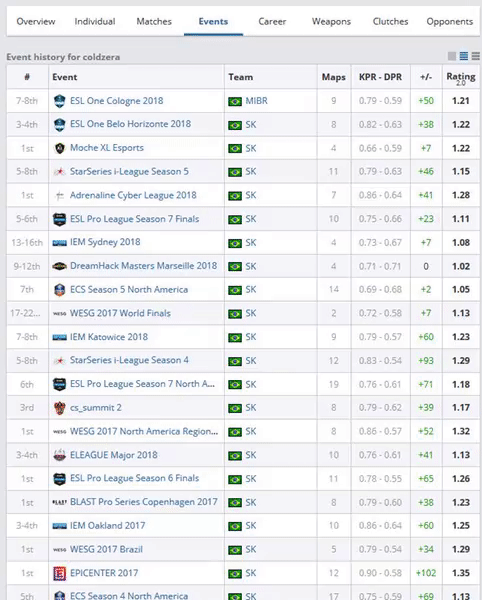Click the EPICENTER 2017 logo
482x600 pixels.
tap(59, 573)
